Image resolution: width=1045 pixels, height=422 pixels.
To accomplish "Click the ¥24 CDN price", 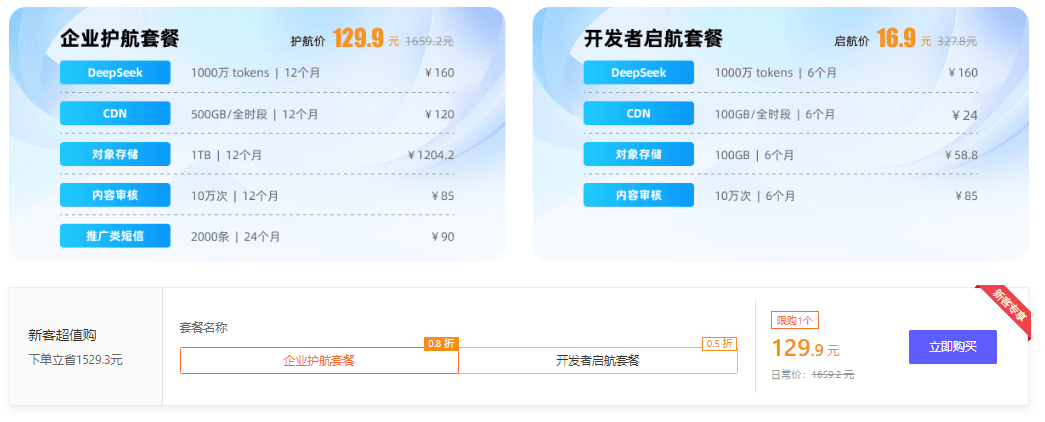I will coord(965,115).
